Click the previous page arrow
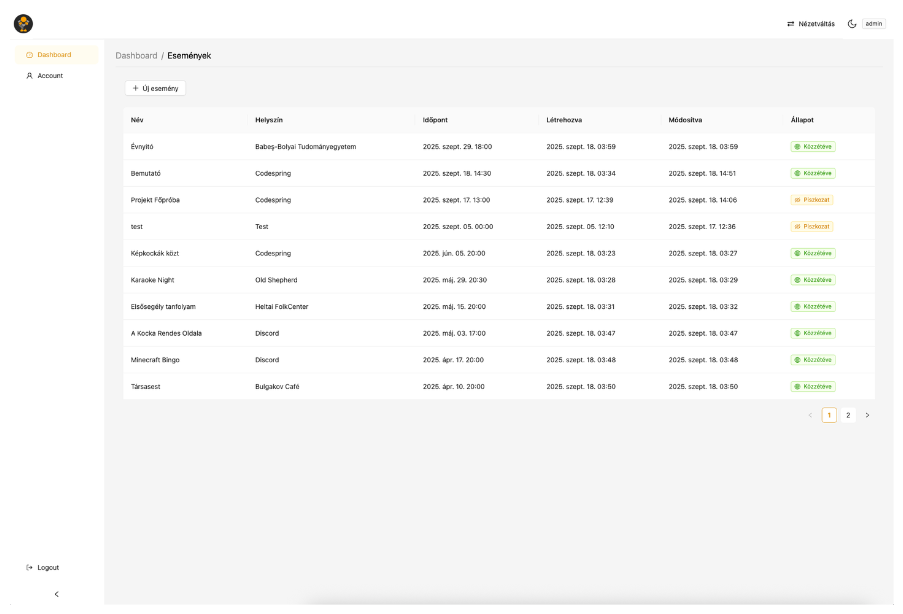903x614 pixels. tap(810, 415)
